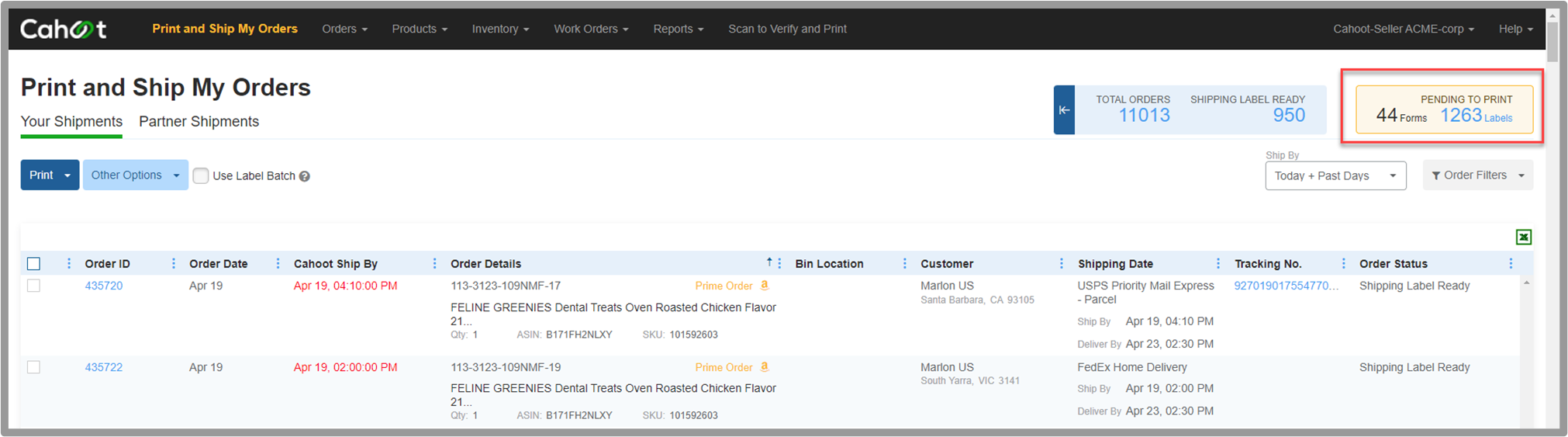
Task: Expand the Inventory menu
Action: pos(500,29)
